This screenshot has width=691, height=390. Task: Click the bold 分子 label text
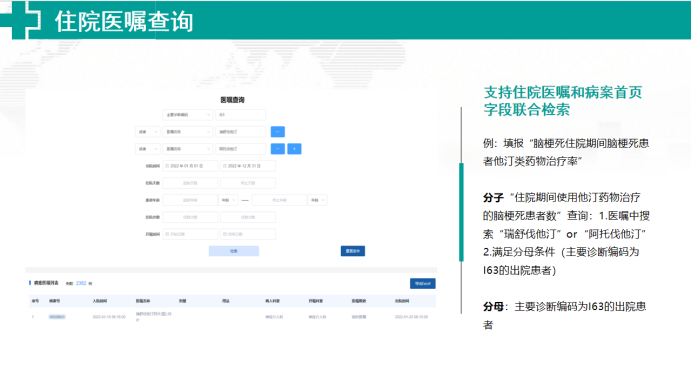click(x=493, y=197)
